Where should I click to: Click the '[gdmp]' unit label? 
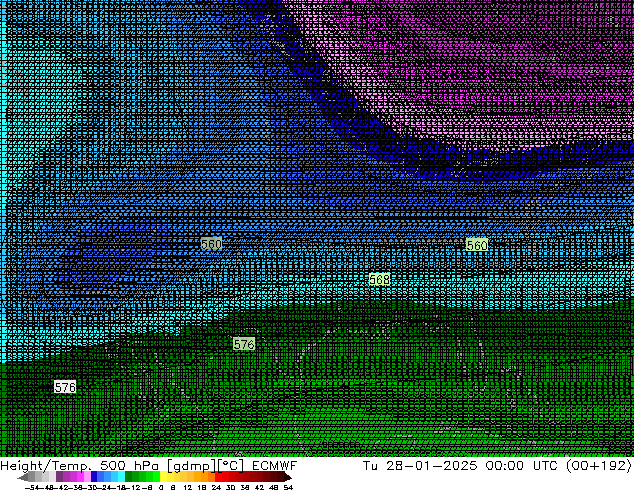192,466
